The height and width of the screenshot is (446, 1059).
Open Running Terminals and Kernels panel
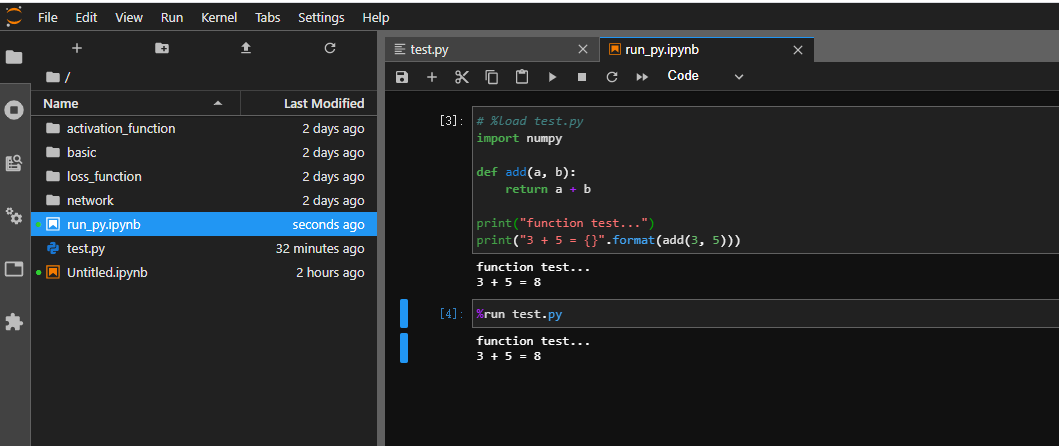click(14, 110)
